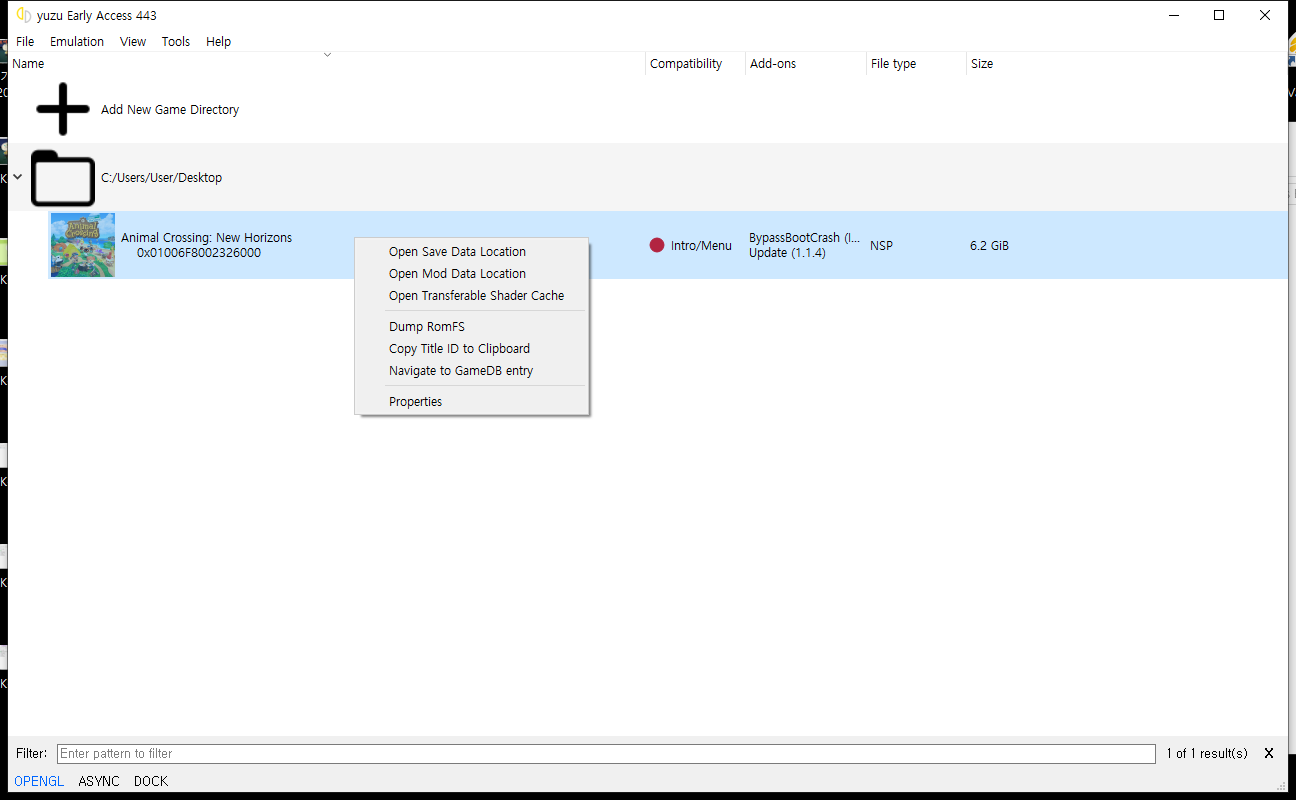Click the yuzu logo in title bar

tap(24, 15)
